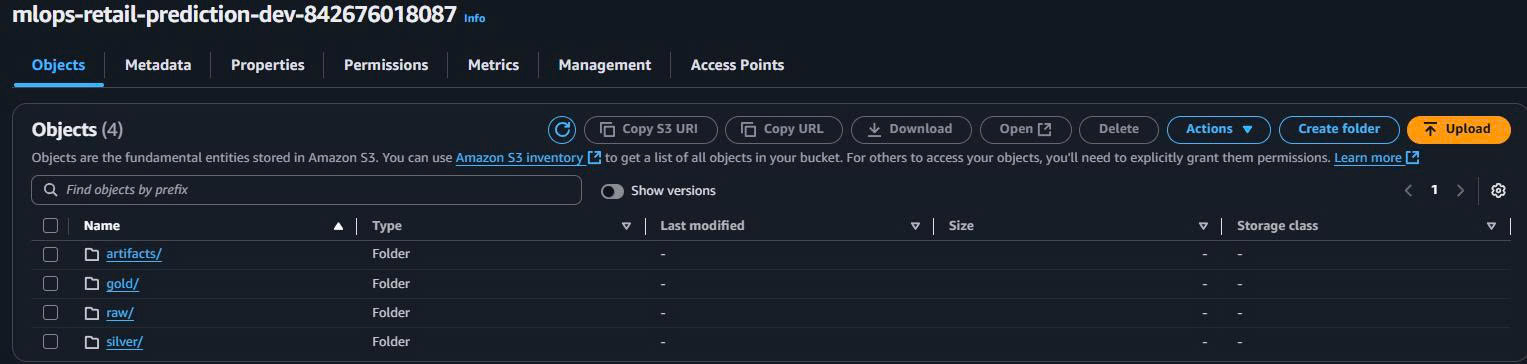Click the refresh objects icon button
1527x364 pixels.
coord(562,129)
